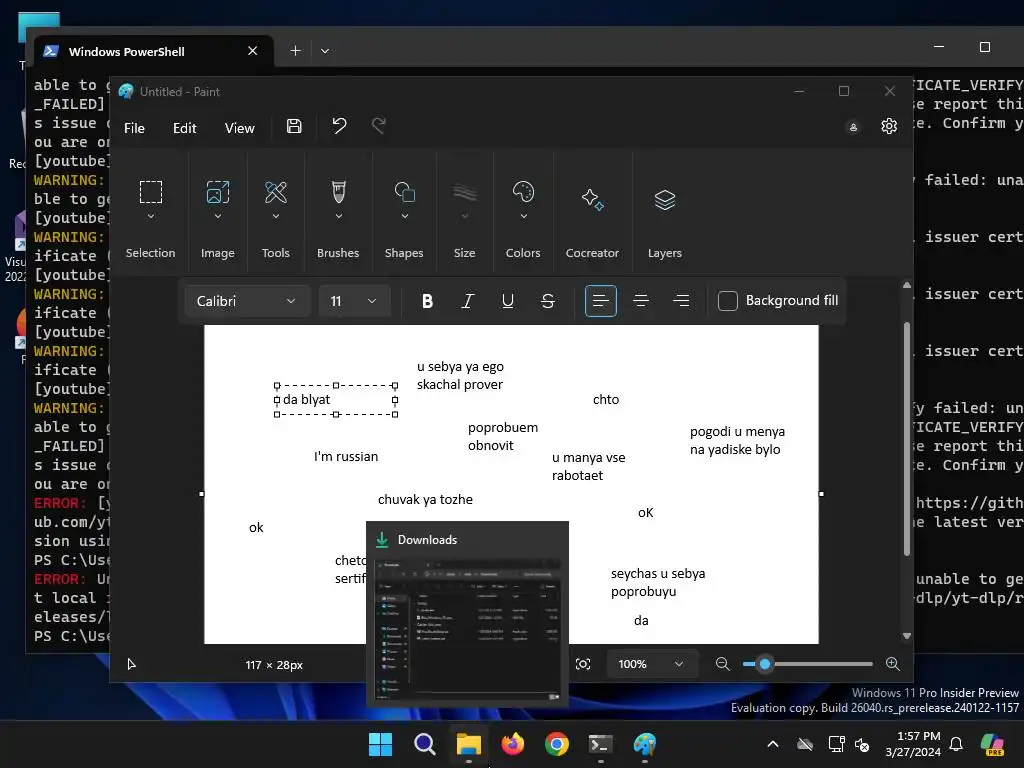This screenshot has height=768, width=1024.
Task: Open the Edit menu in Paint
Action: click(184, 128)
